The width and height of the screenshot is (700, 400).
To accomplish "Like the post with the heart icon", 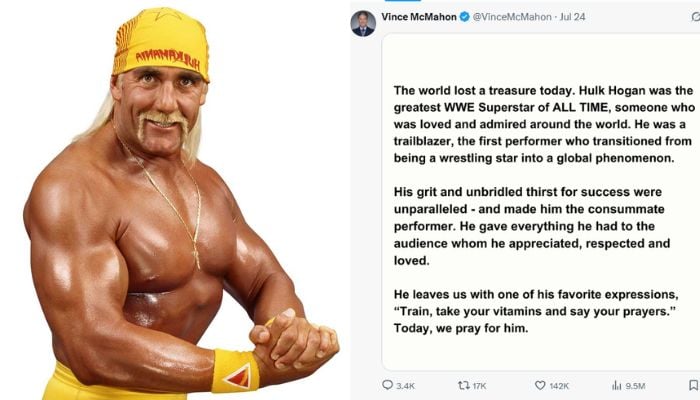I will coord(540,384).
